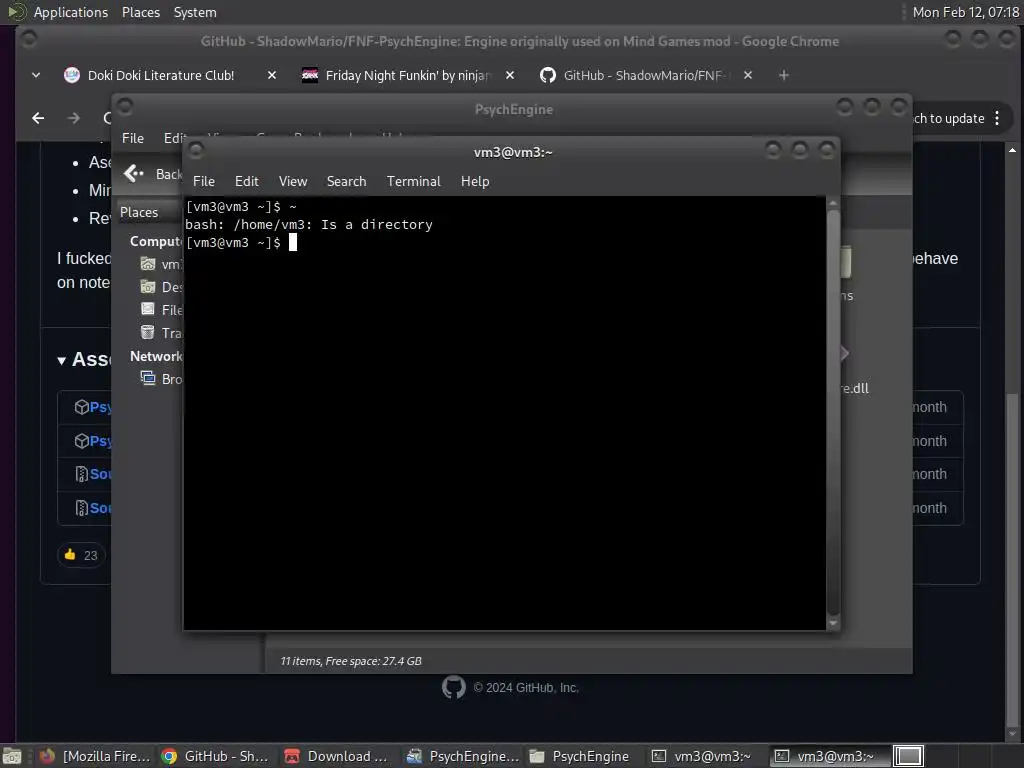This screenshot has height=768, width=1024.
Task: Switch to Mozilla Firefox taskbar window
Action: (x=95, y=756)
